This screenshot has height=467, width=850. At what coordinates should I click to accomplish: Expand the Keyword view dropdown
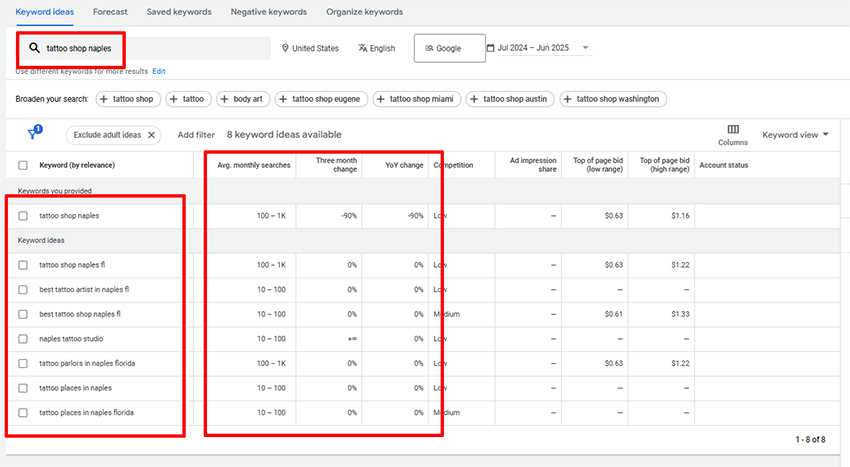pyautogui.click(x=795, y=135)
